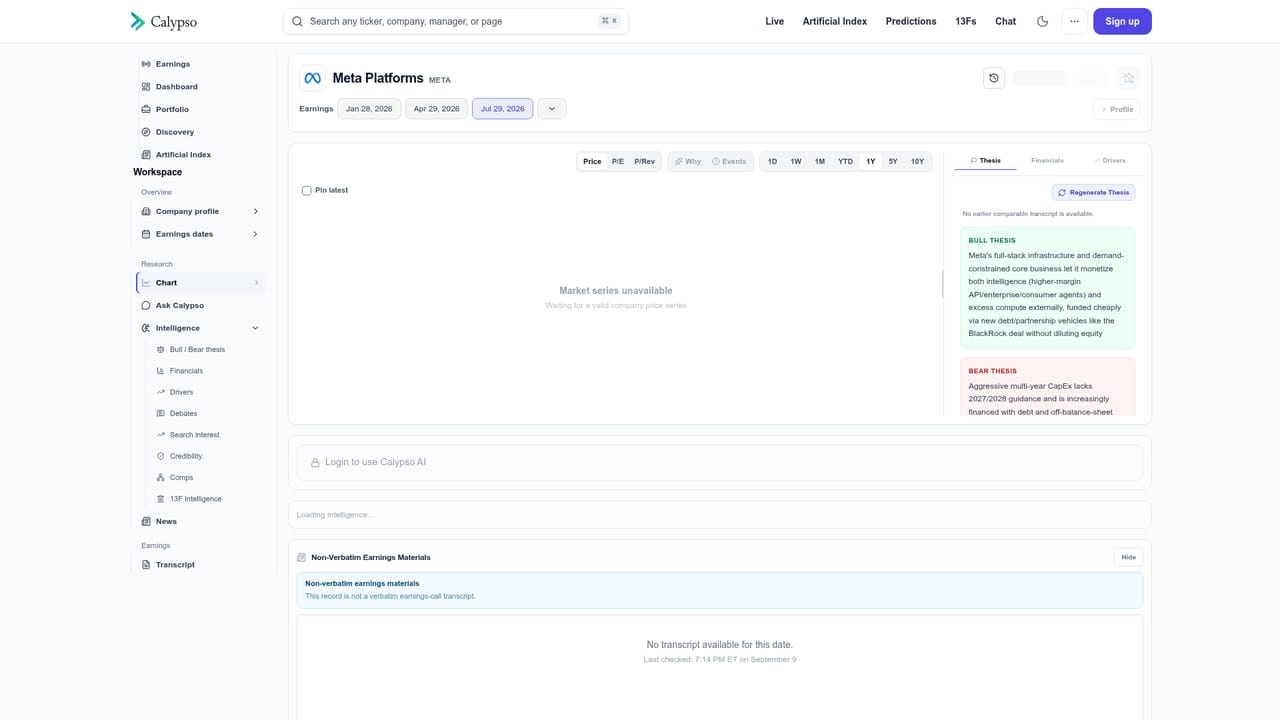Open the three-dots more menu
This screenshot has width=1280, height=720.
point(1075,21)
